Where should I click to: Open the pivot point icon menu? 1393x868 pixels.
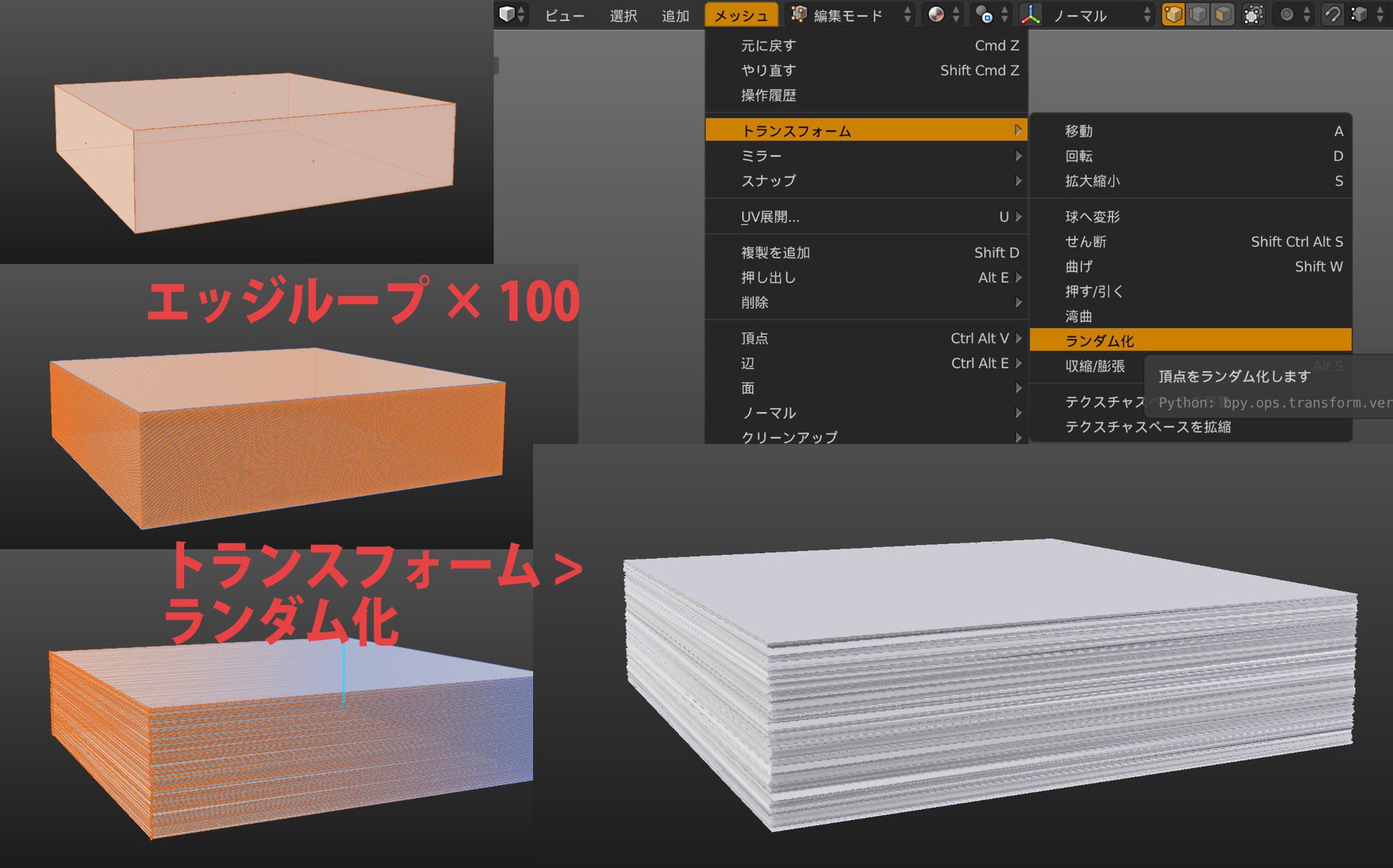click(x=990, y=14)
